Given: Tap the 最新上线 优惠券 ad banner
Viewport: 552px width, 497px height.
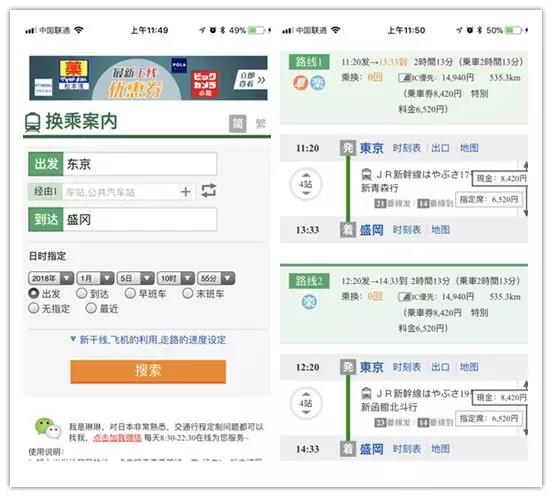Looking at the screenshot, I should point(148,78).
